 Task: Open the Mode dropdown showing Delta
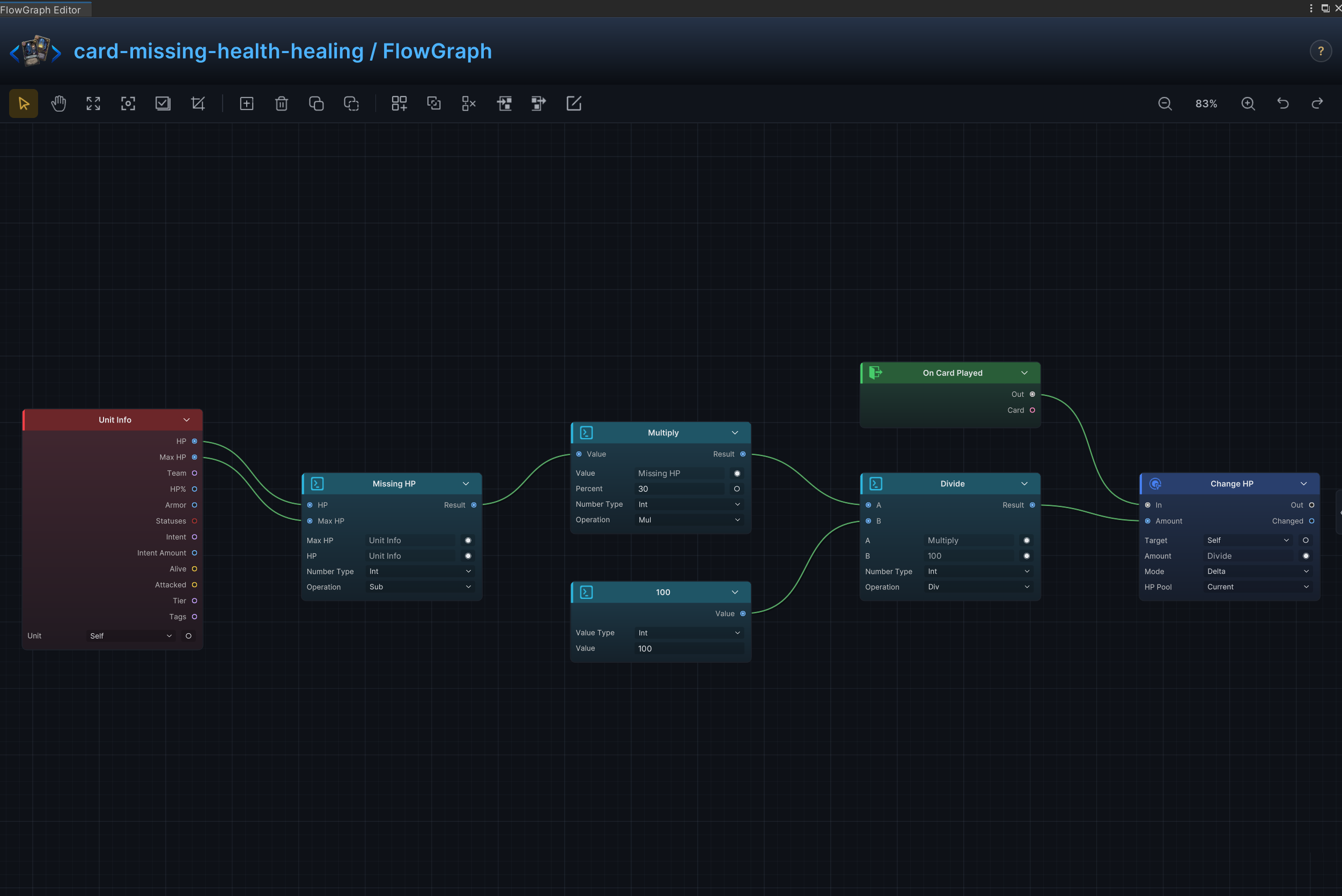(1257, 572)
